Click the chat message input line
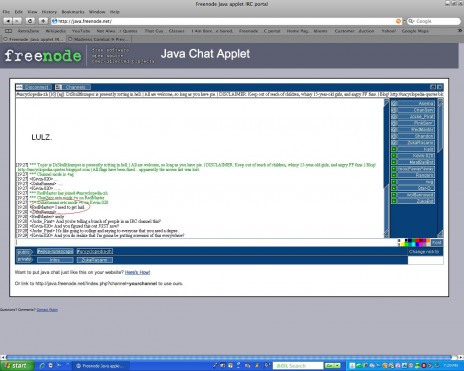Viewport: 464px width, 371px height. pos(207,242)
